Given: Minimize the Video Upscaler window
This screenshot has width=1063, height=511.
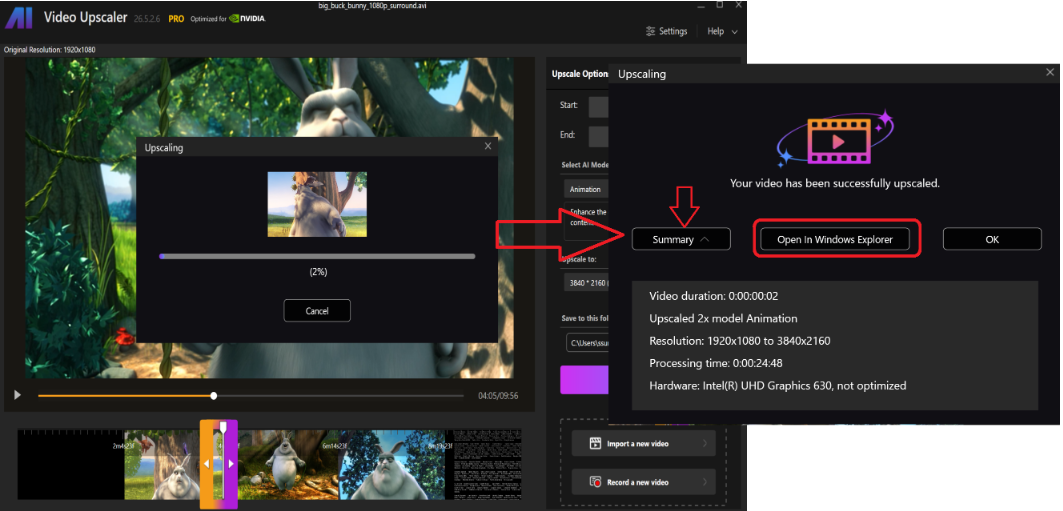Looking at the screenshot, I should coord(701,5).
